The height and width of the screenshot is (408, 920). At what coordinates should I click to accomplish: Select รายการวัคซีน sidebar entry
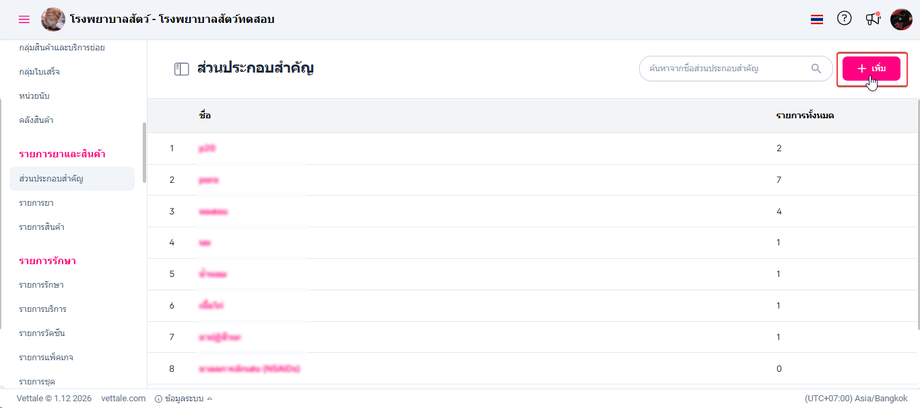(x=43, y=332)
